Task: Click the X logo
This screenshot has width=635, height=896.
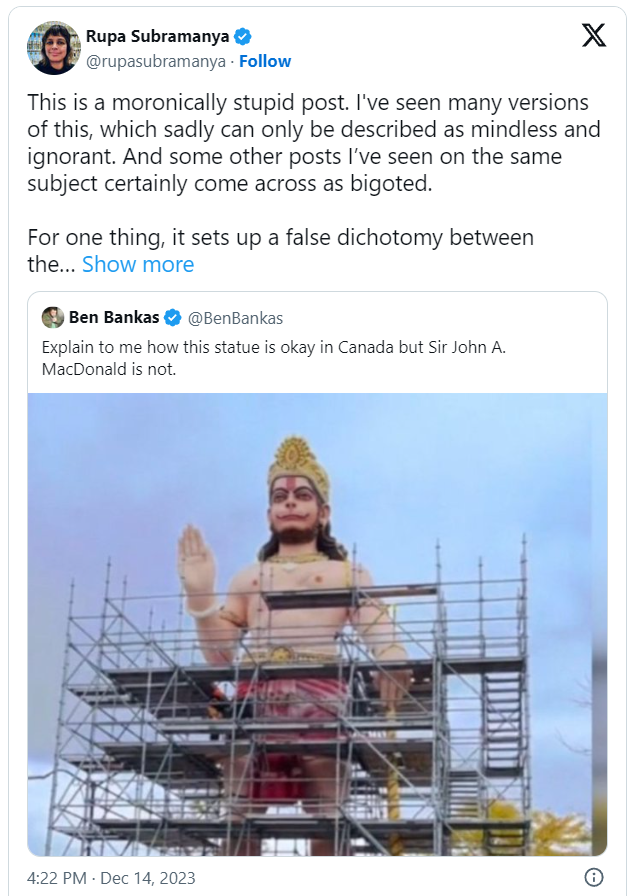Action: tap(593, 36)
